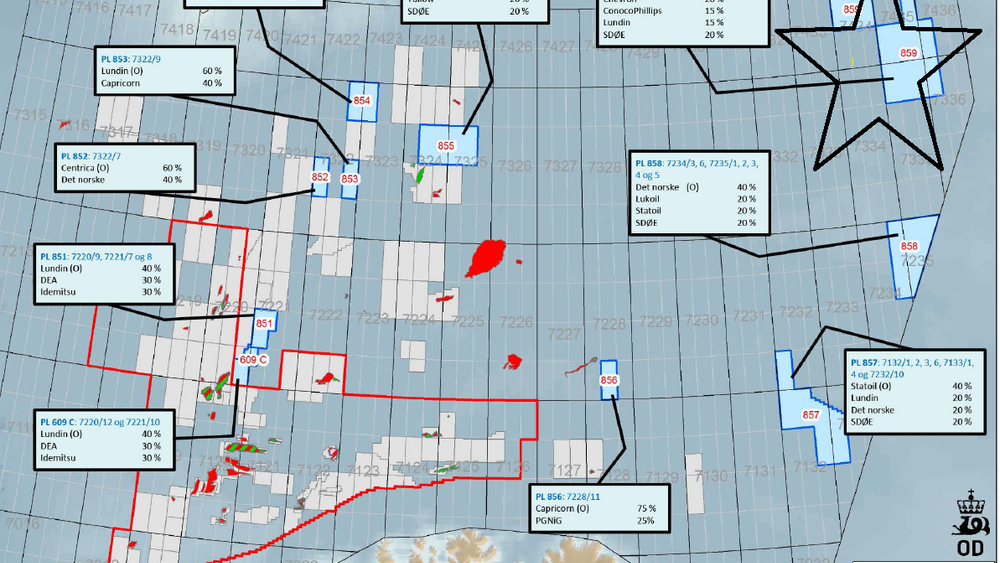The height and width of the screenshot is (563, 1000).
Task: Click grid quadrant number 7131
Action: (x=760, y=471)
